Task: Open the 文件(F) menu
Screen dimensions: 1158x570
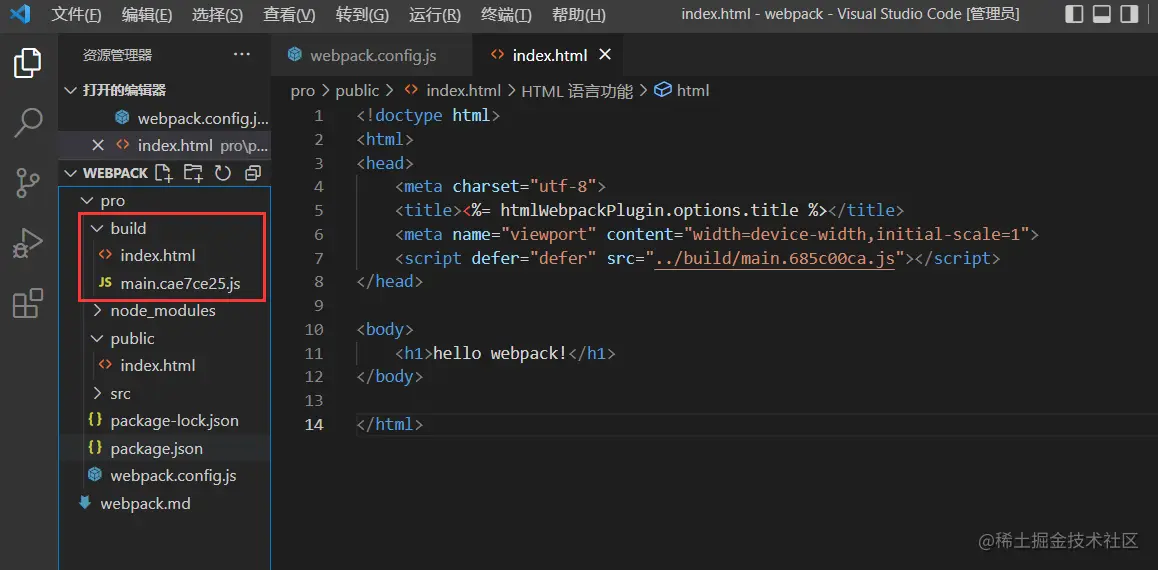Action: tap(76, 15)
